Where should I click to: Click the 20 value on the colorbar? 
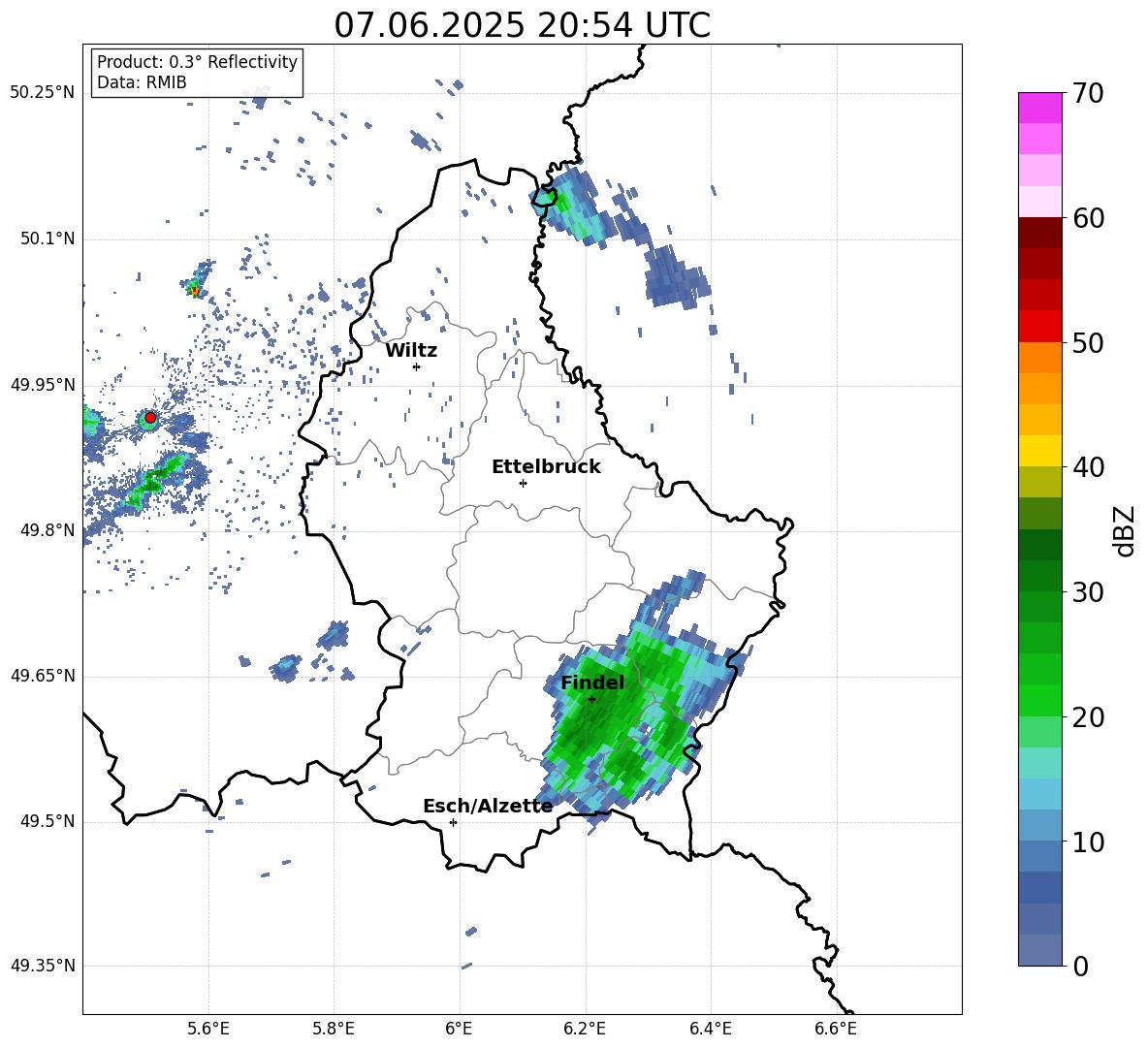[1089, 717]
